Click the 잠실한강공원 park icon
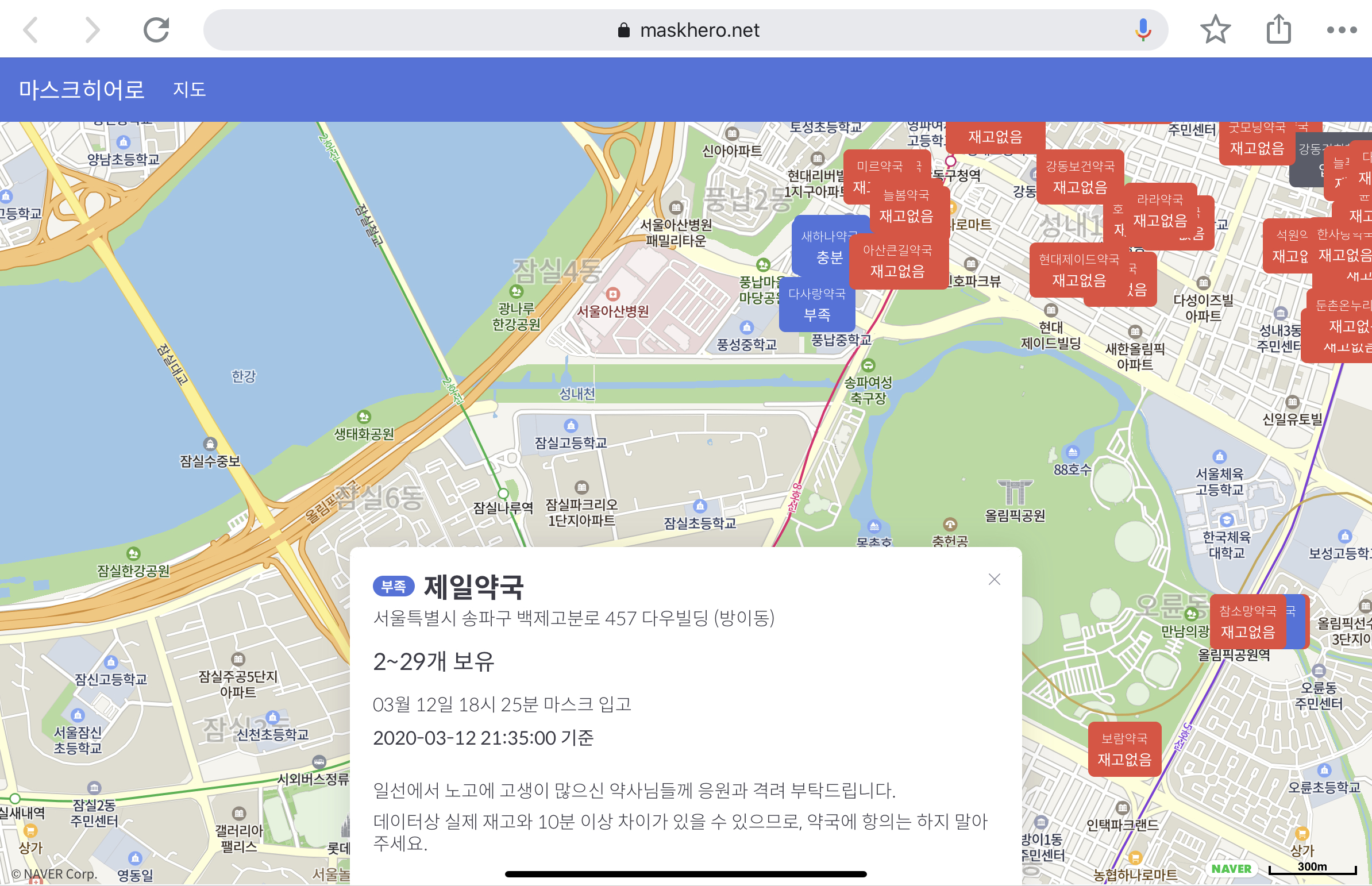The height and width of the screenshot is (886, 1372). tap(133, 553)
